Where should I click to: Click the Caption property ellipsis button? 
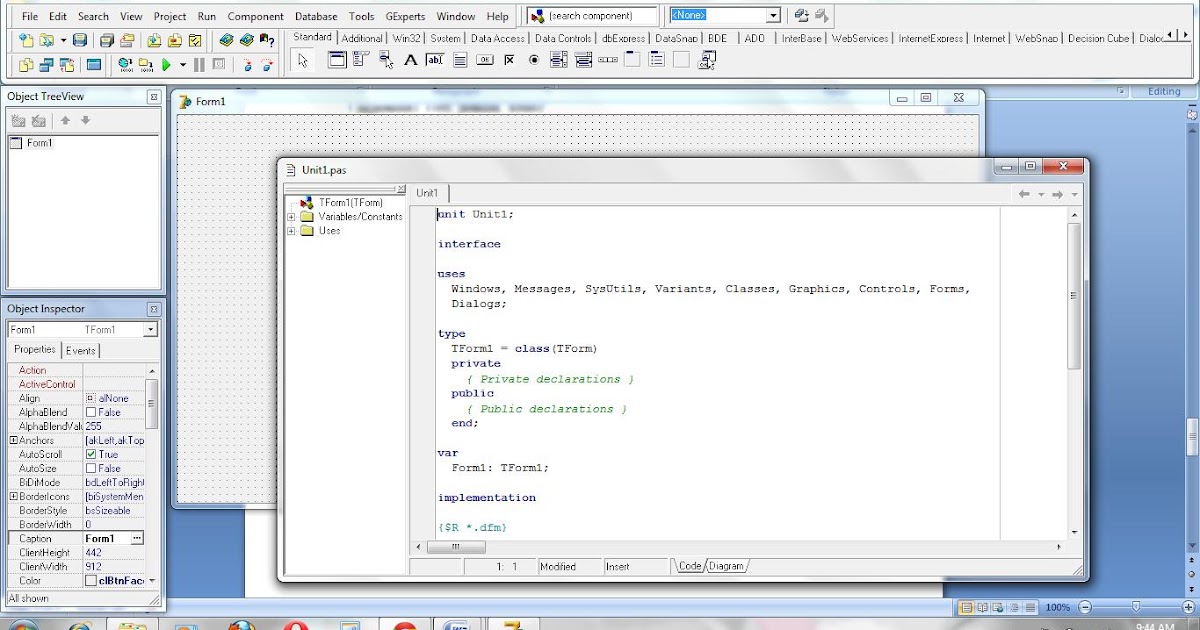point(137,538)
